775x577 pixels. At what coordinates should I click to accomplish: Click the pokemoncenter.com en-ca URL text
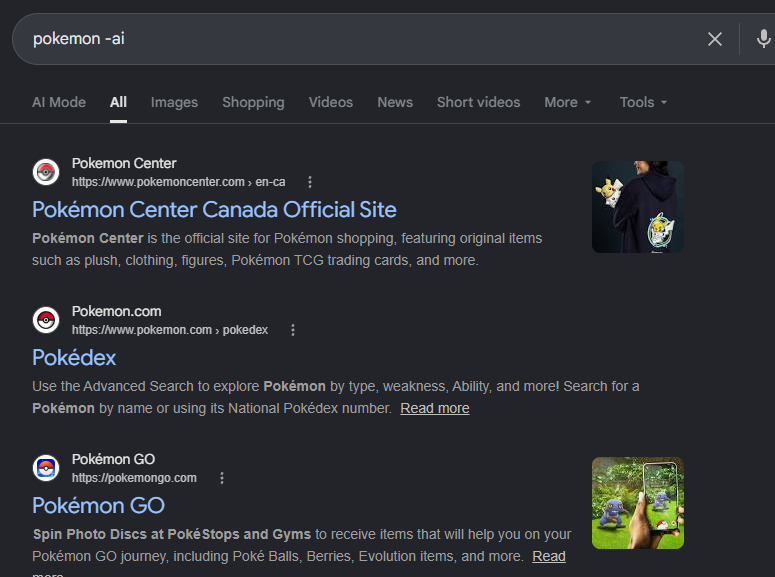(x=178, y=182)
